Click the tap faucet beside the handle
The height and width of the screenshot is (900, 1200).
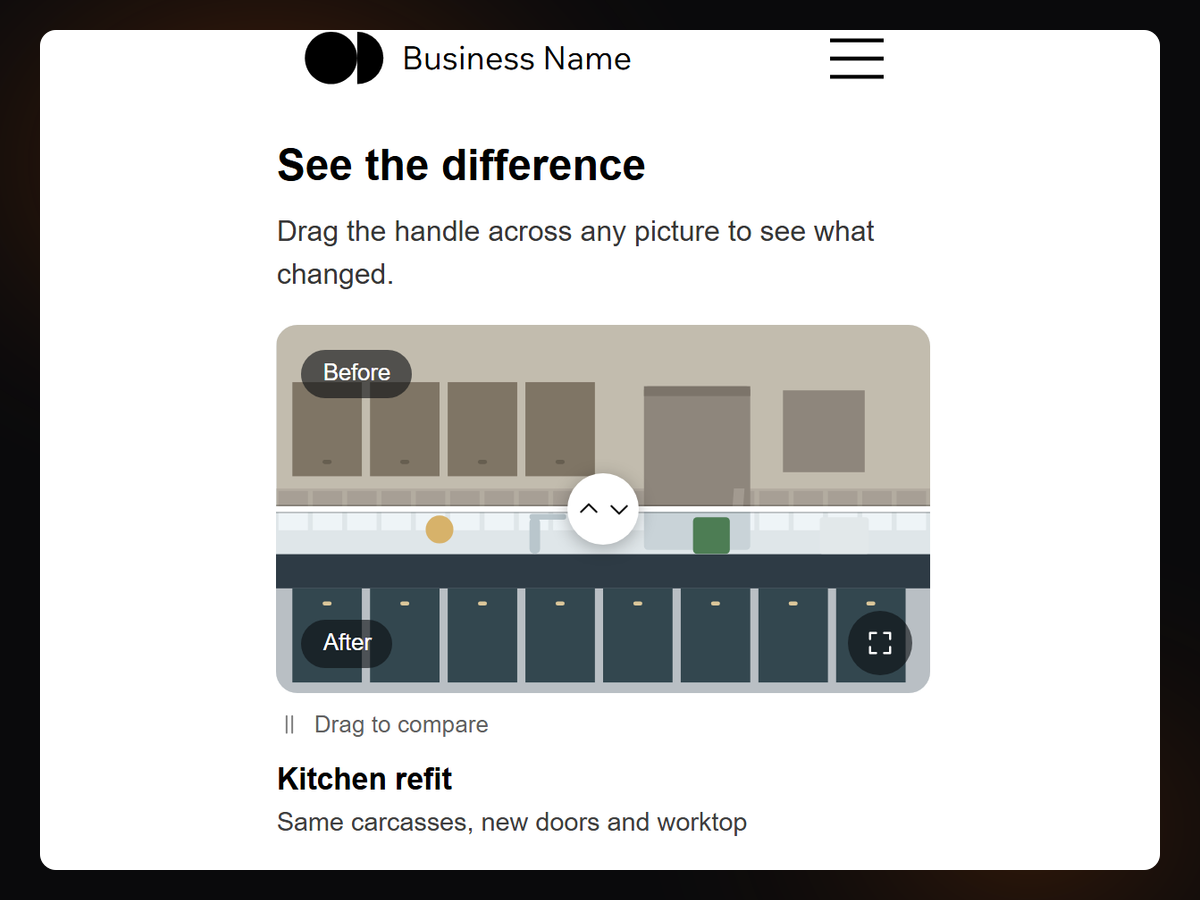tap(547, 532)
